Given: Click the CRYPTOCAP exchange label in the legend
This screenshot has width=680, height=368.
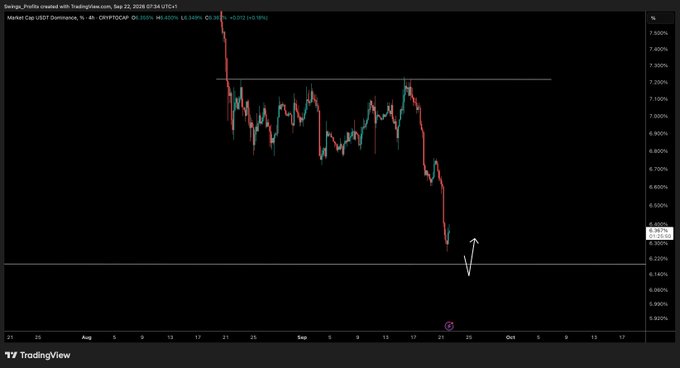Looking at the screenshot, I should point(114,18).
